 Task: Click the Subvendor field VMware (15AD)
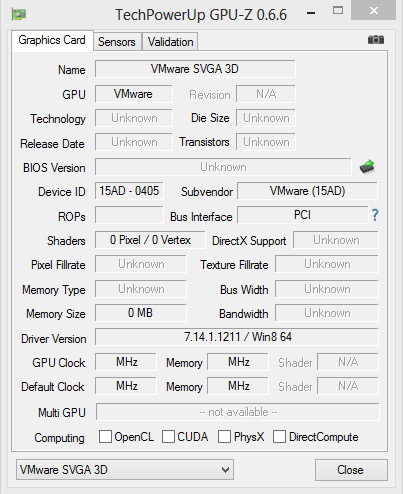(307, 191)
